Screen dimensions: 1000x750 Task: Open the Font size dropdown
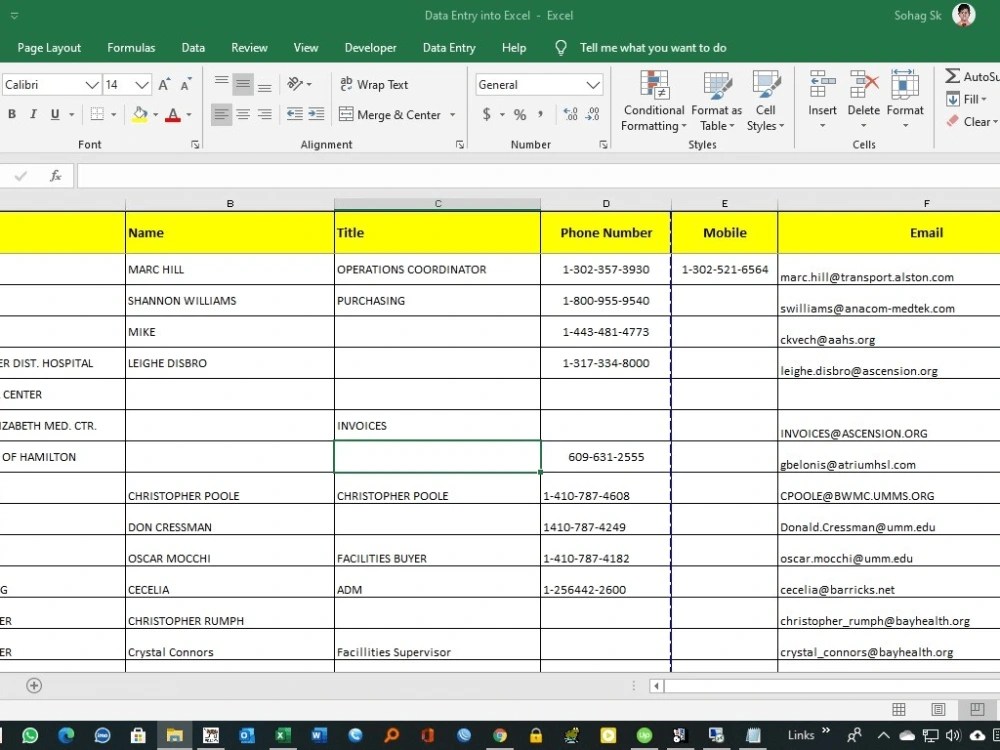tap(142, 84)
